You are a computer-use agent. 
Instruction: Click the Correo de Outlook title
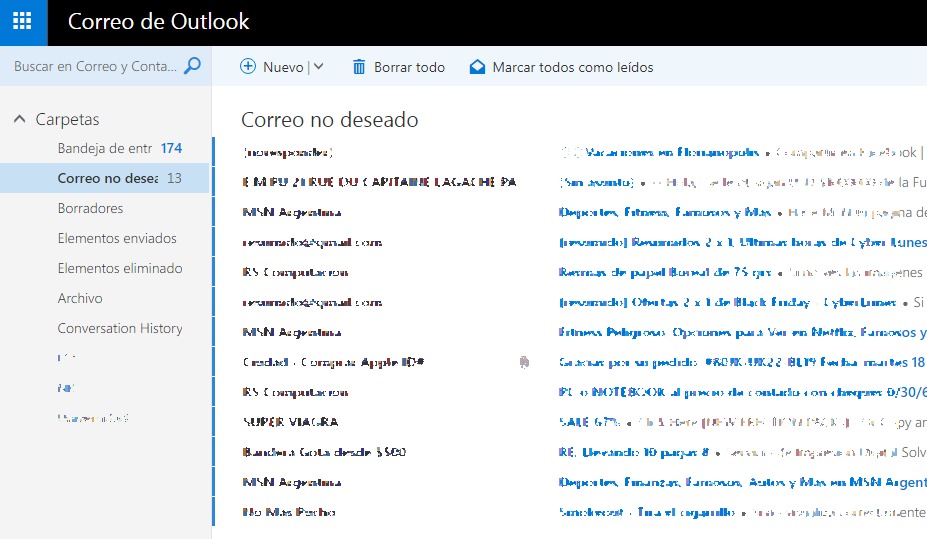tap(158, 22)
